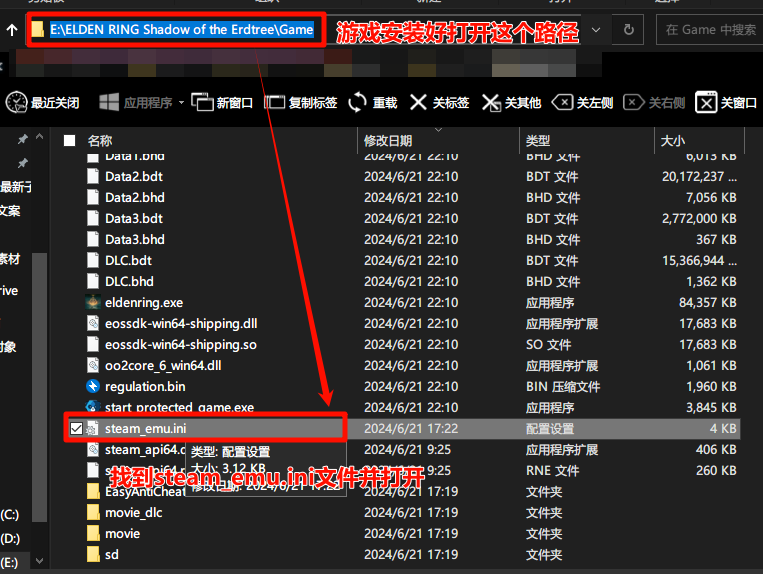763x574 pixels.
Task: Click 关标签 close tab button
Action: (x=439, y=103)
